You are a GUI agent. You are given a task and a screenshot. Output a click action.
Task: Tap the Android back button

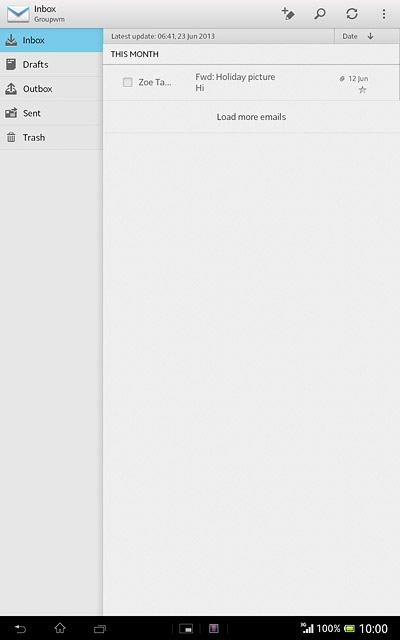[x=20, y=629]
